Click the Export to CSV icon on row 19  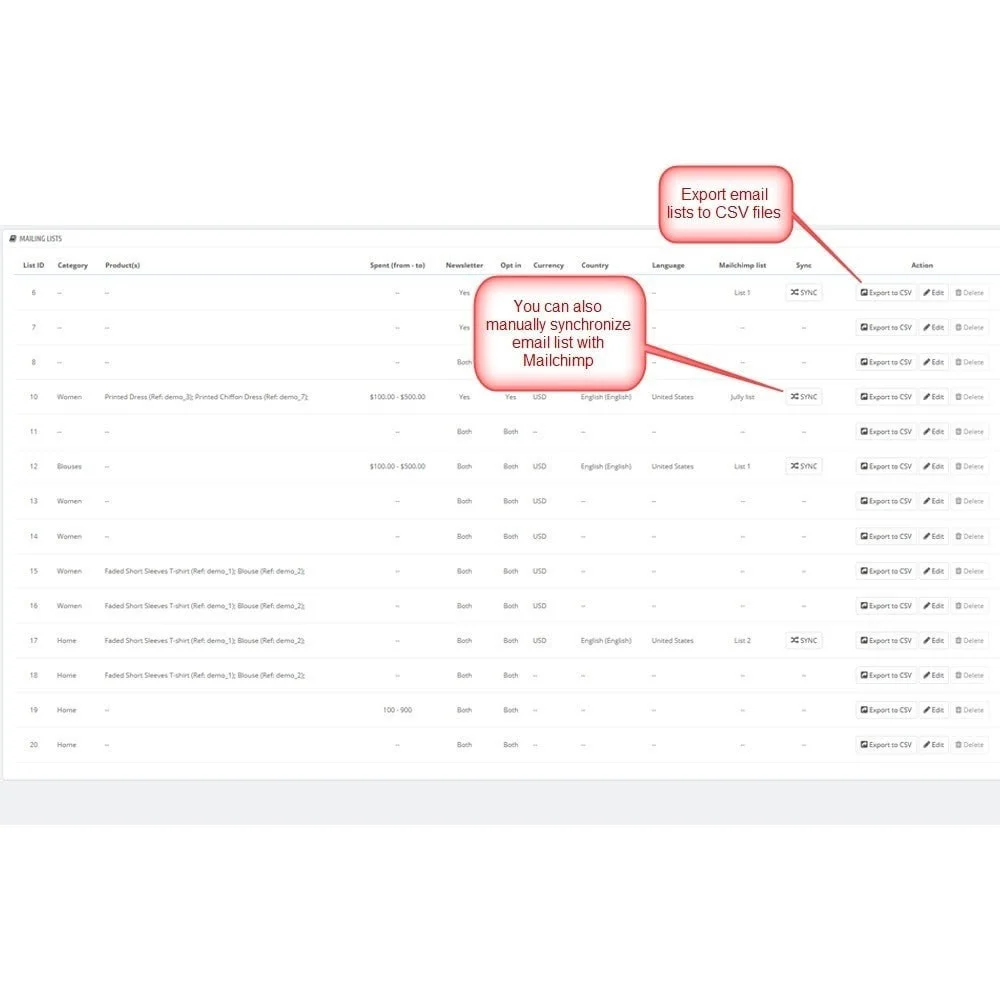coord(865,710)
